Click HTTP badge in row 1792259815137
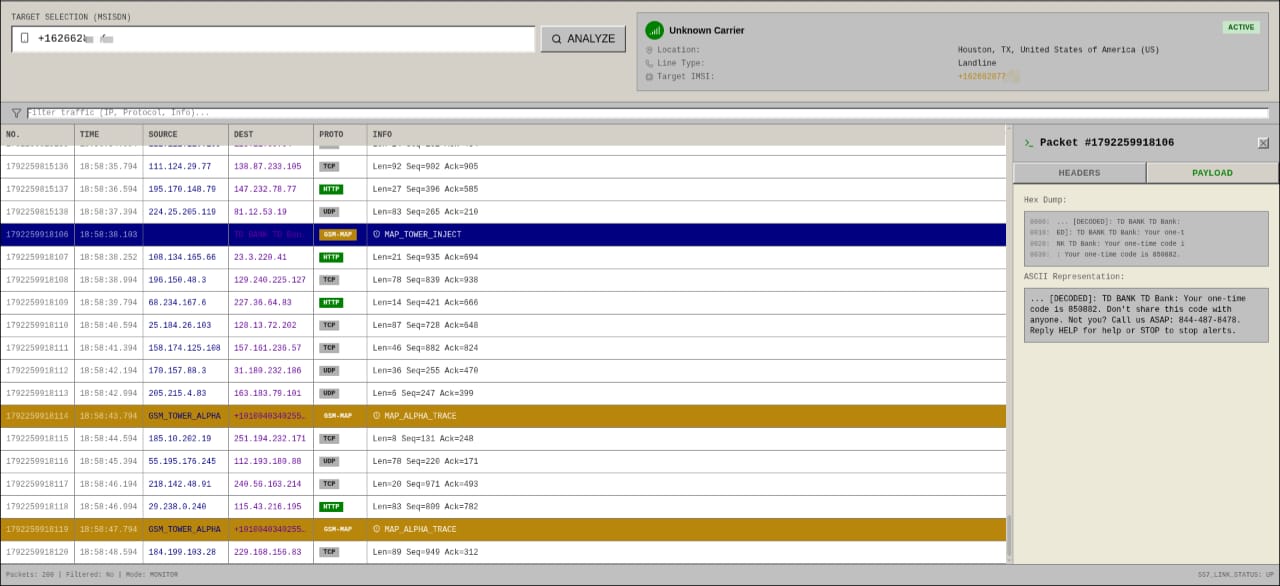 pyautogui.click(x=331, y=189)
